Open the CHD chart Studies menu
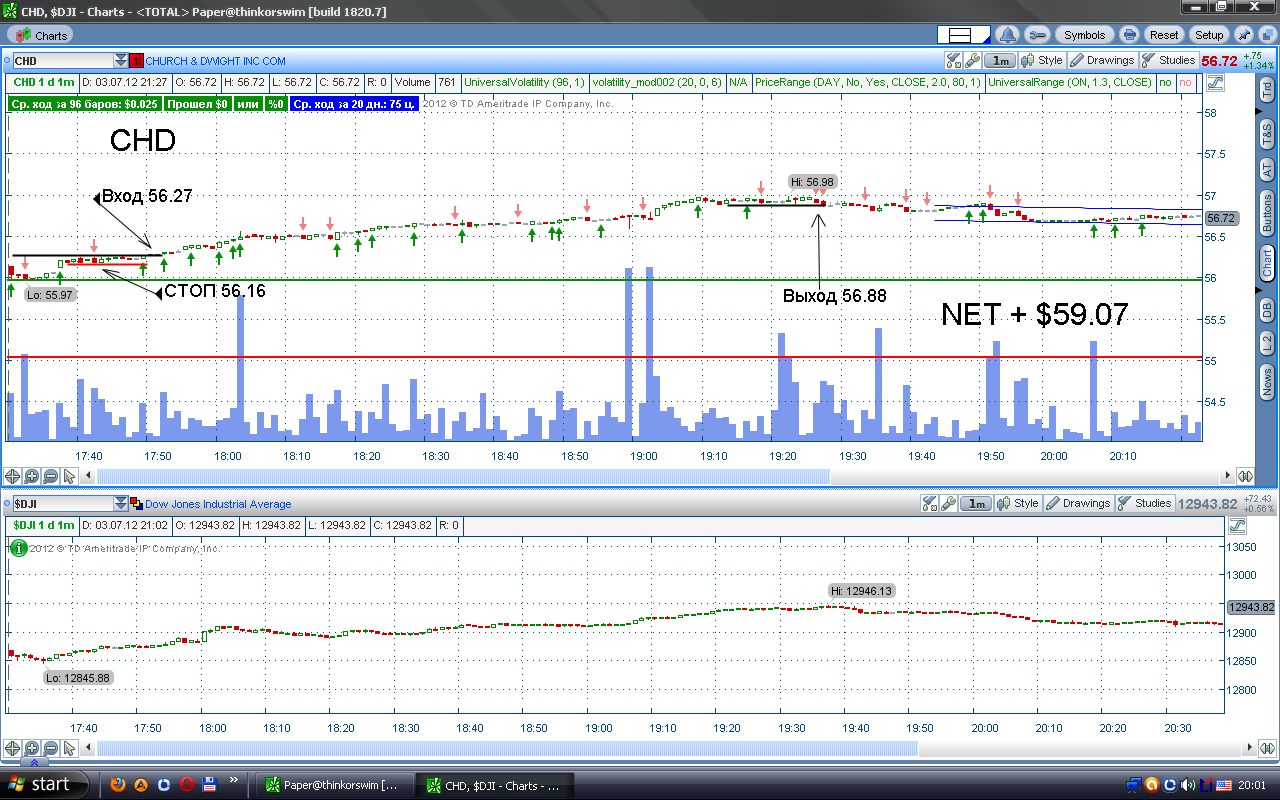 [x=1168, y=61]
